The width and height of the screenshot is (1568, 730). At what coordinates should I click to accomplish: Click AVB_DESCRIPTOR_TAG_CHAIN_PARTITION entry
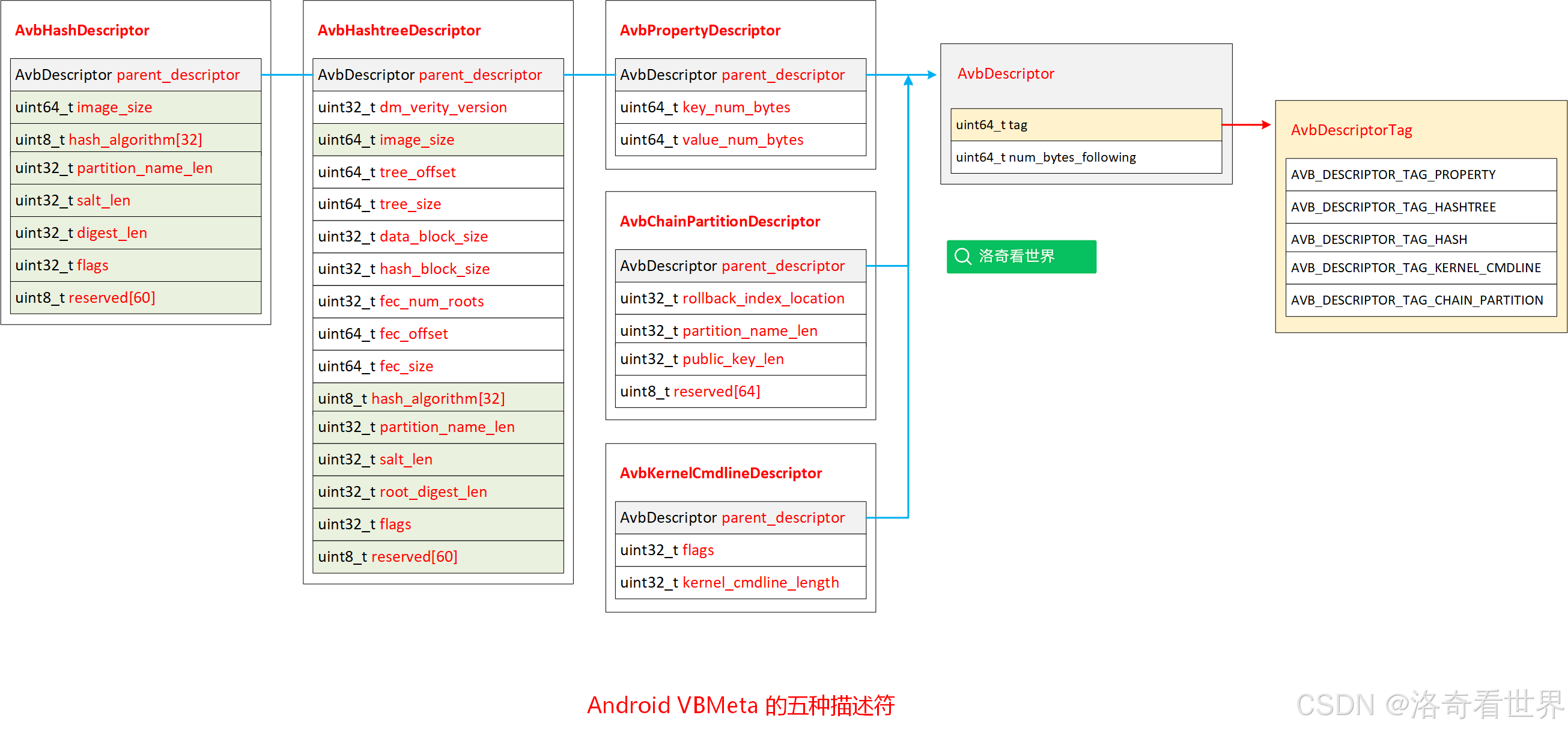pyautogui.click(x=1417, y=300)
